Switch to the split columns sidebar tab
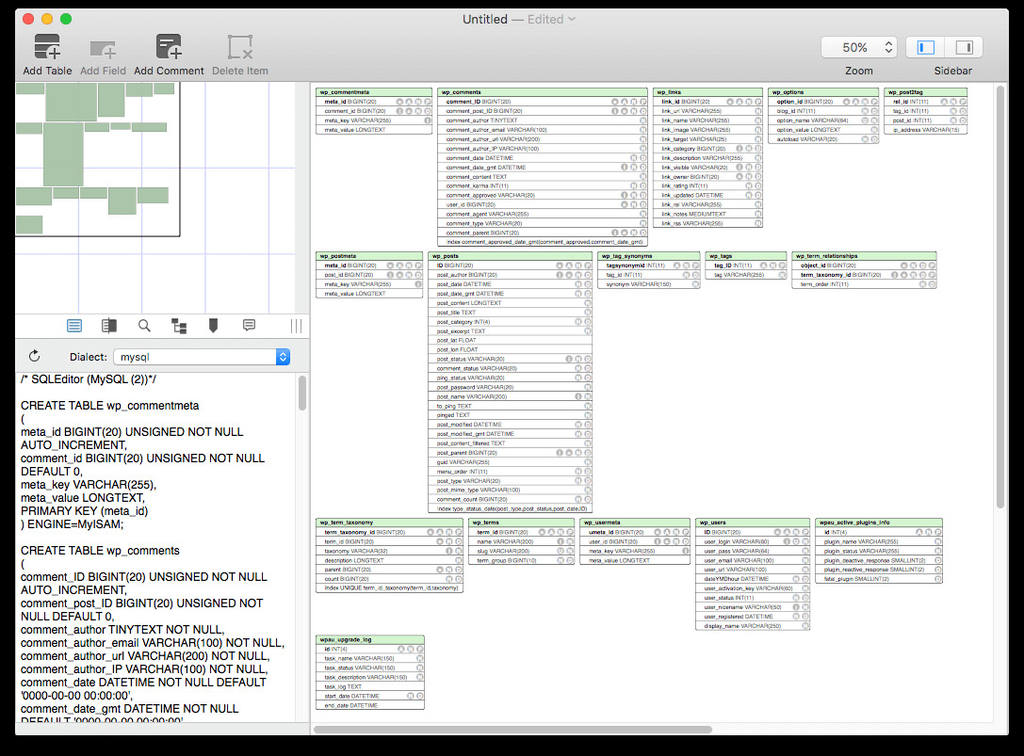 click(109, 326)
